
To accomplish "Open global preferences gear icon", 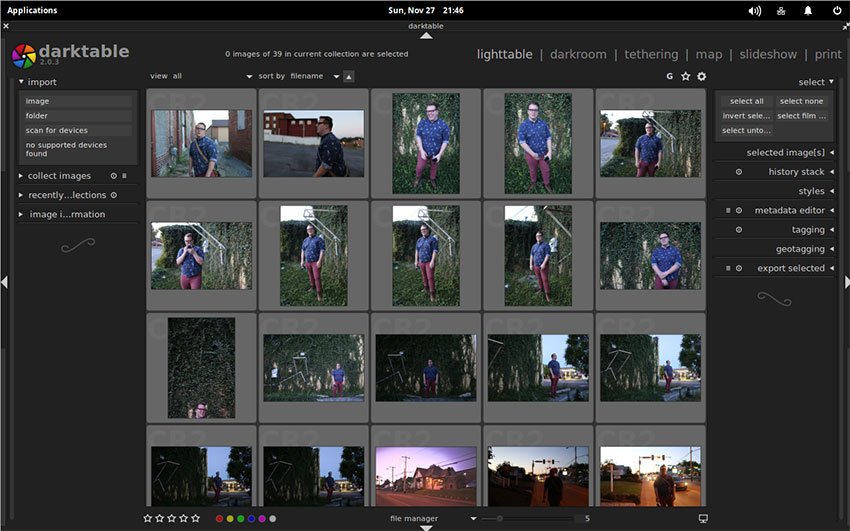I will [701, 76].
